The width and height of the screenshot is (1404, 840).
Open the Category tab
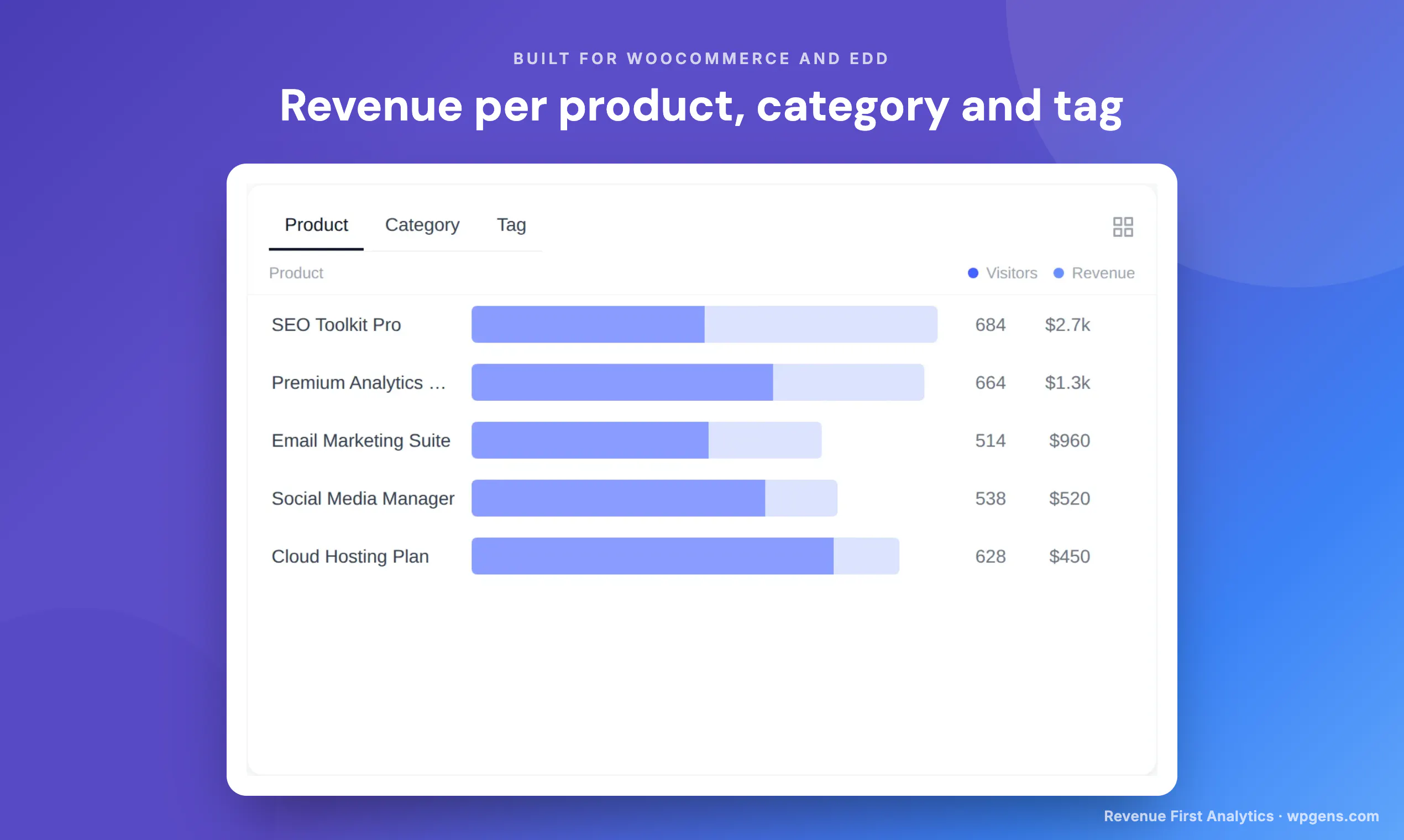(x=422, y=225)
